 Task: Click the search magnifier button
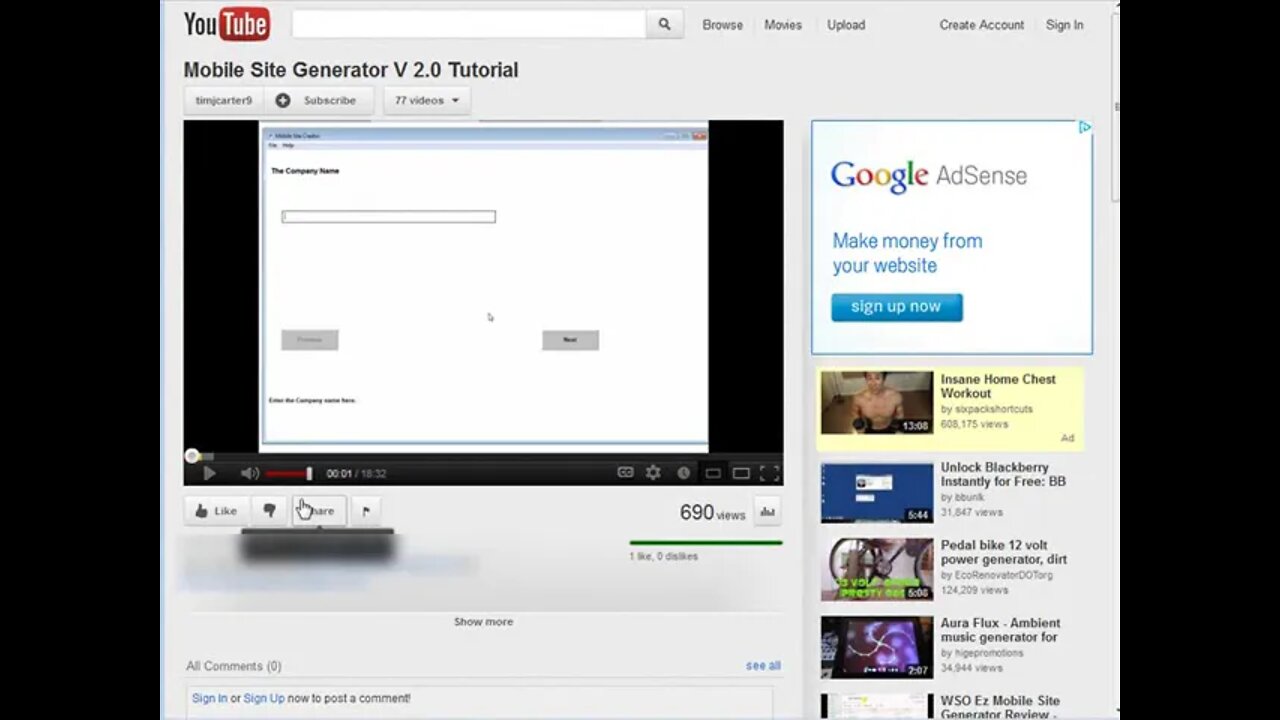pos(664,25)
